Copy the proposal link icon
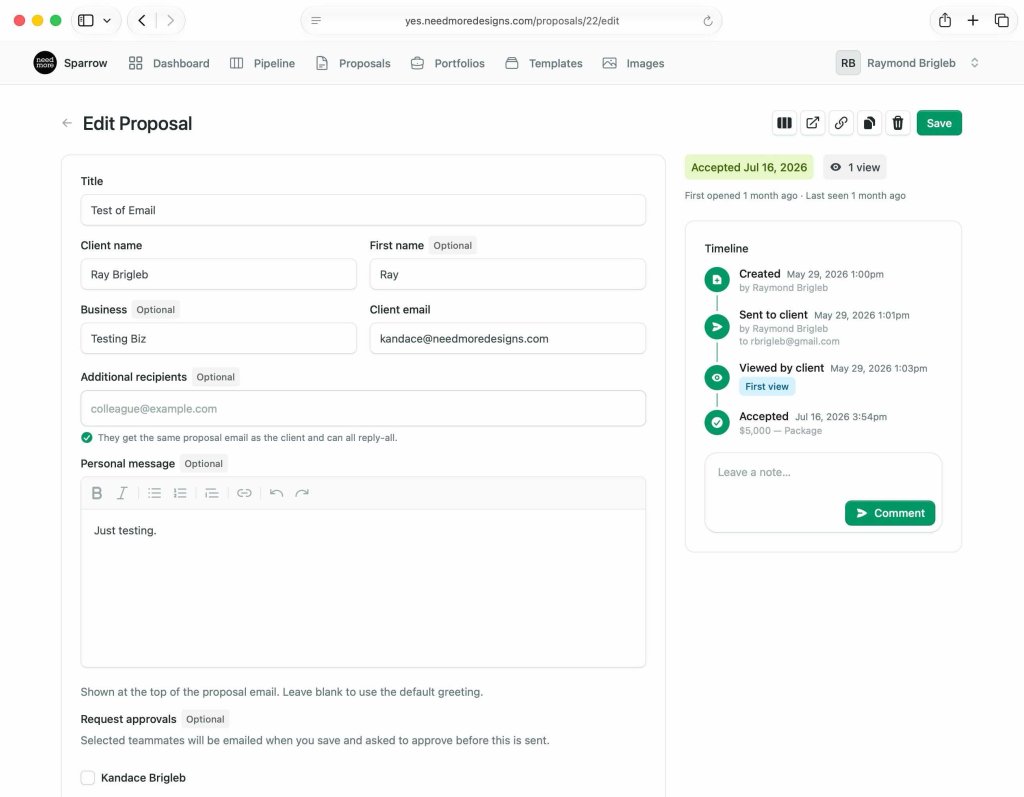 (x=841, y=123)
